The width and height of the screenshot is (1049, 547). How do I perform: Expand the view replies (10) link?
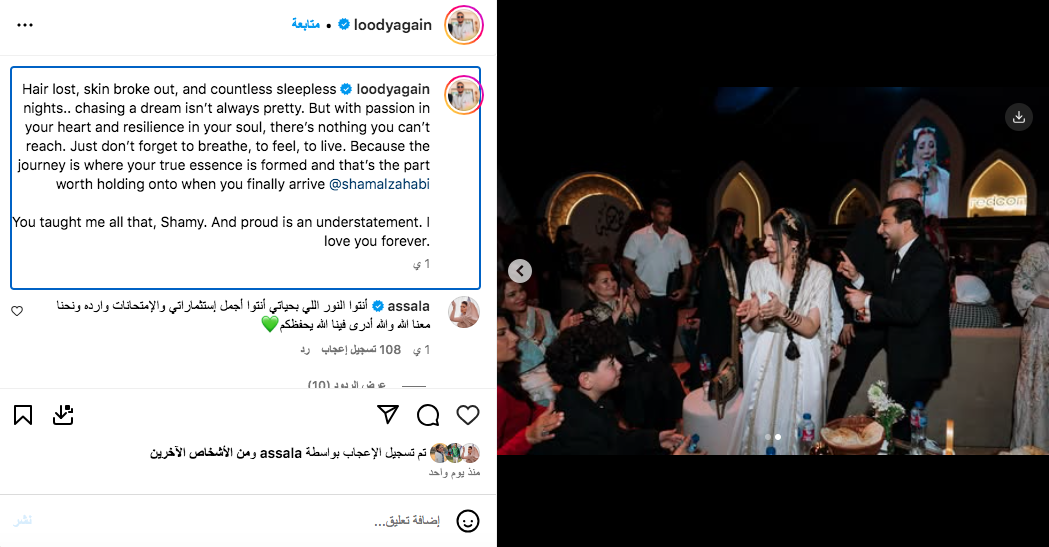(x=347, y=385)
